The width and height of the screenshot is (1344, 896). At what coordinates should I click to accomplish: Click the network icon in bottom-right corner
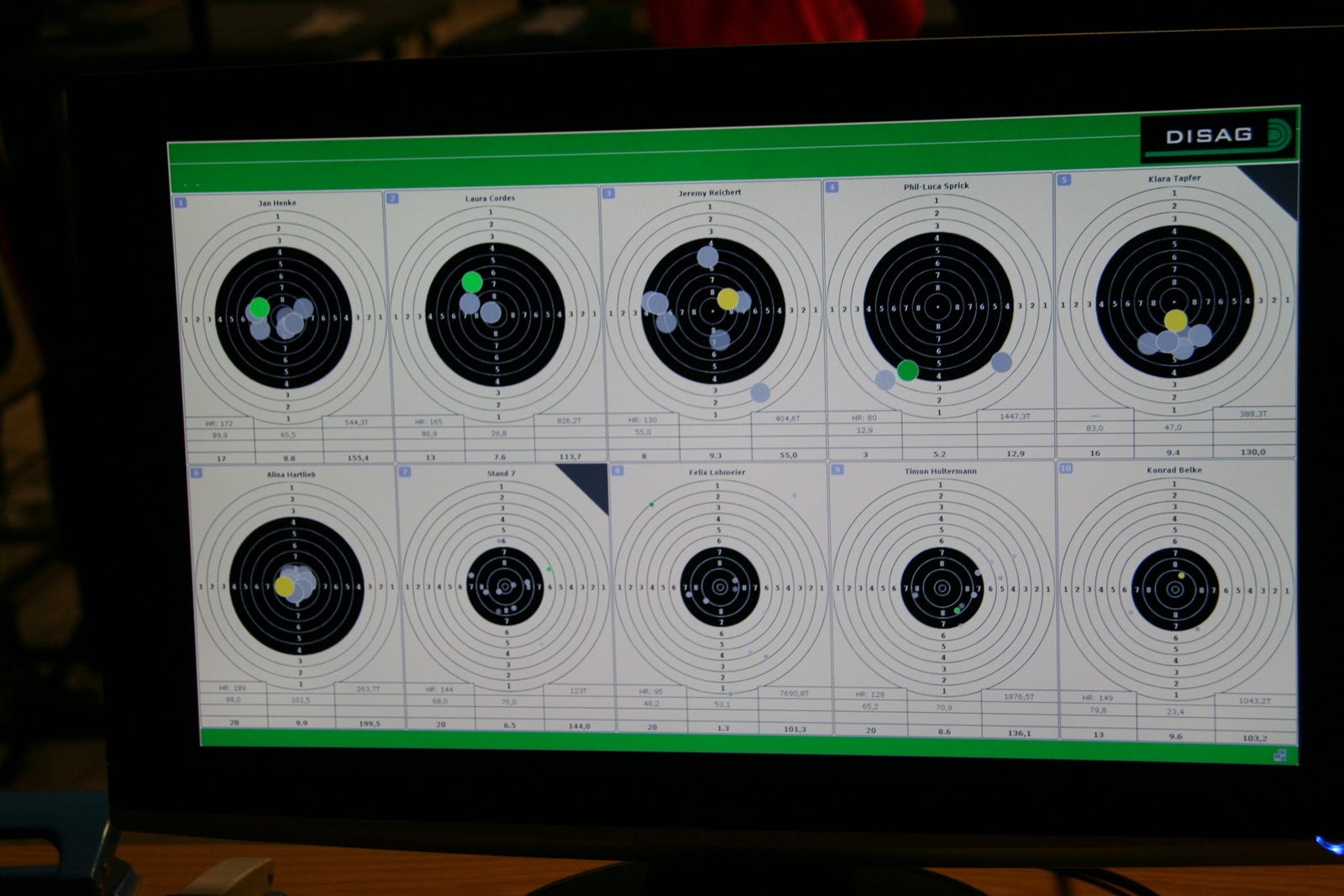click(x=1279, y=755)
